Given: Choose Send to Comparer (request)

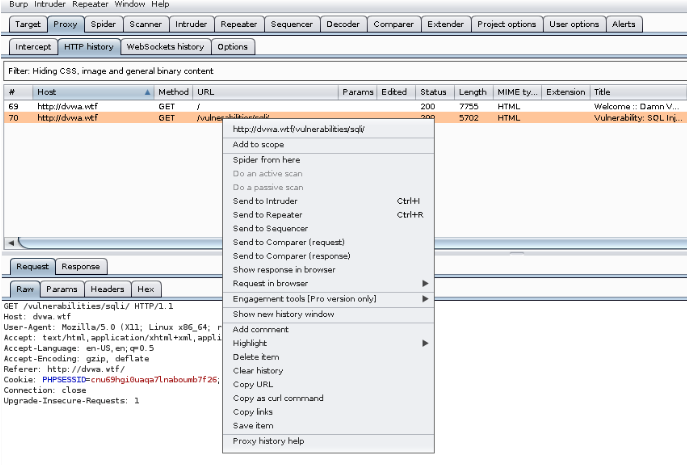Looking at the screenshot, I should (329, 242).
